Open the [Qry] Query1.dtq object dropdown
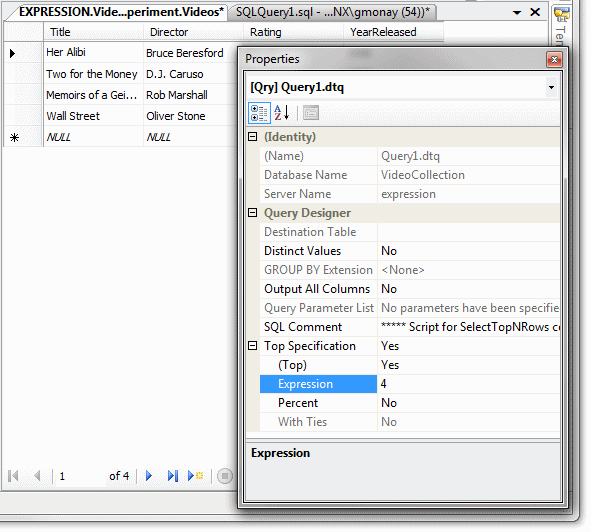This screenshot has width=591, height=532. point(551,87)
